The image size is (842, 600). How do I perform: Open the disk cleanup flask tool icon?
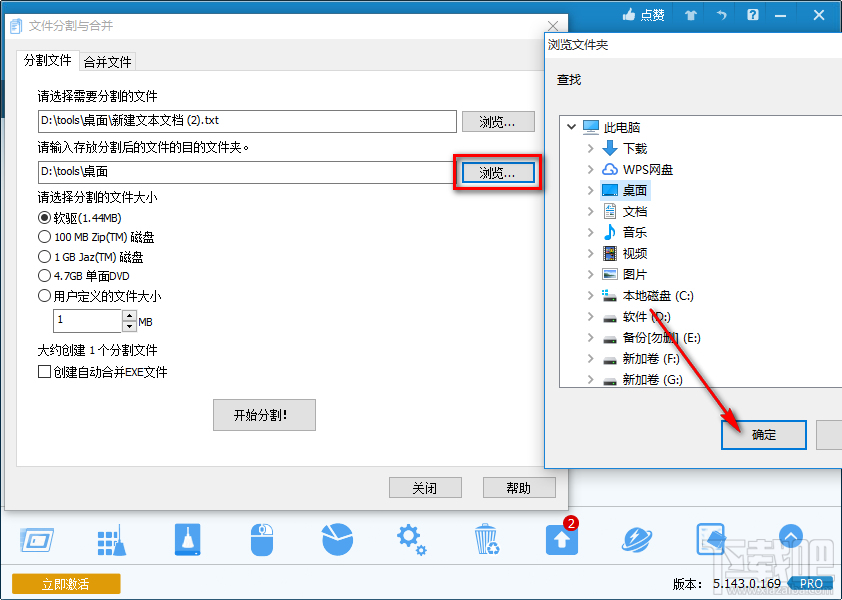tap(186, 538)
